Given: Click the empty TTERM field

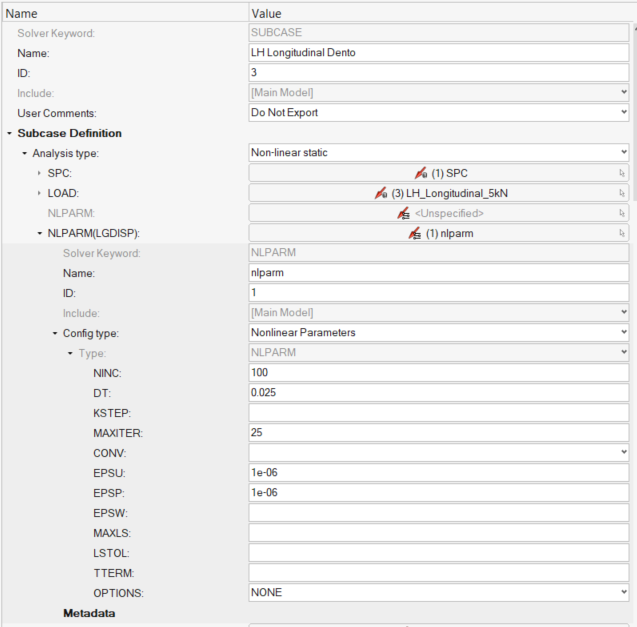Looking at the screenshot, I should (439, 573).
